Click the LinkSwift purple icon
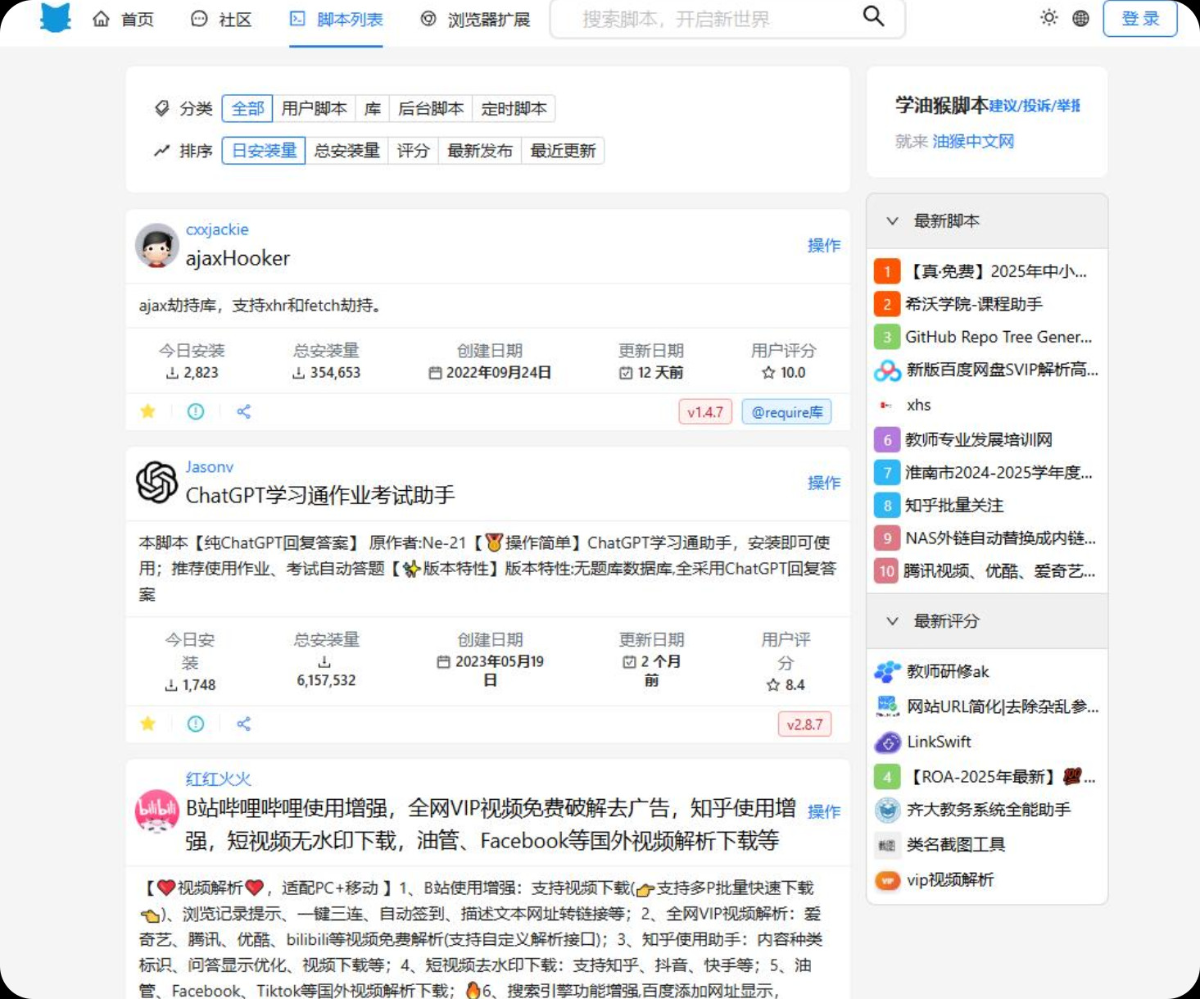 [x=887, y=742]
